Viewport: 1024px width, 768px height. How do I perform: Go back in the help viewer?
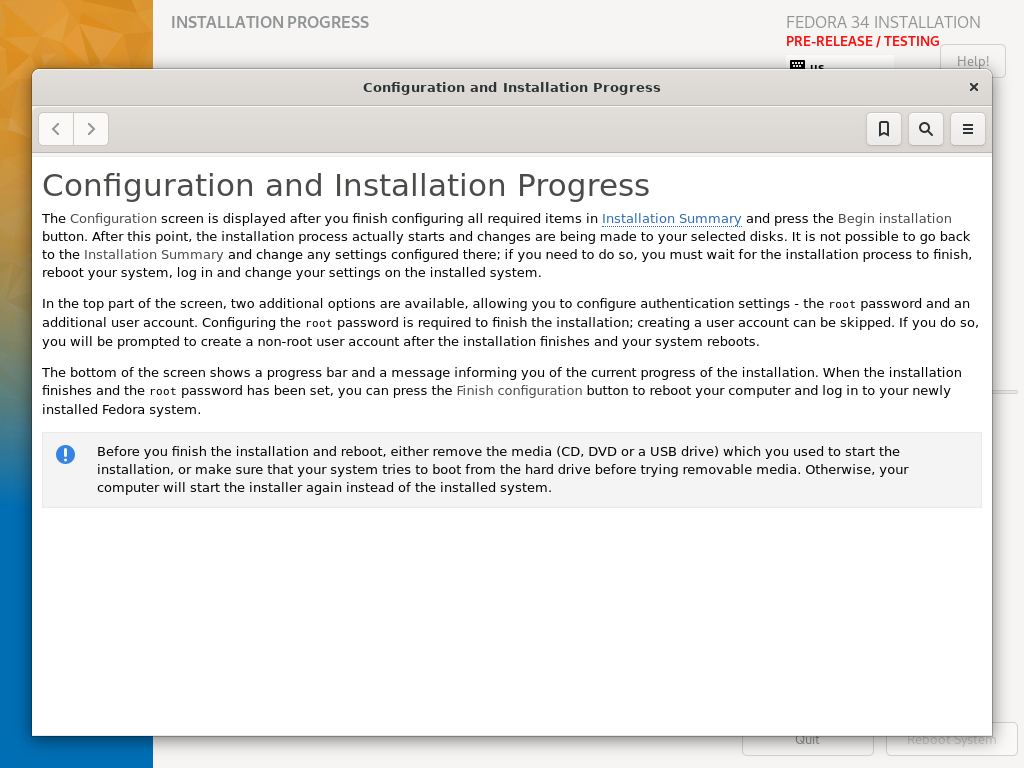click(56, 129)
